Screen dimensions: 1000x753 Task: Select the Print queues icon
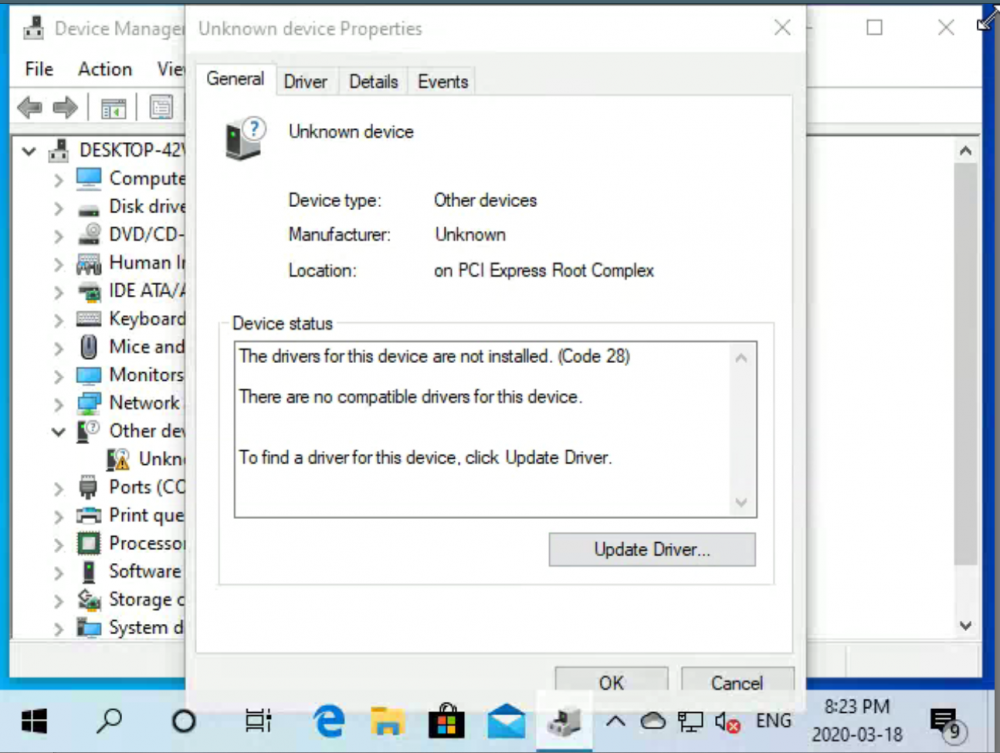[89, 515]
